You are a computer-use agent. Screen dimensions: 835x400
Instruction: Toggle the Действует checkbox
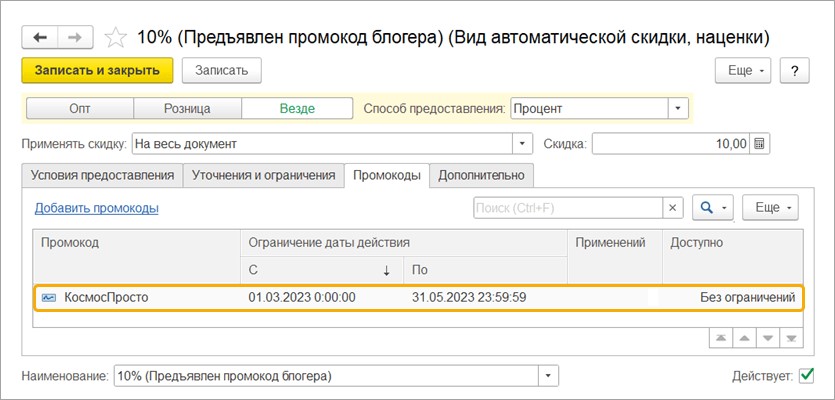pyautogui.click(x=806, y=376)
